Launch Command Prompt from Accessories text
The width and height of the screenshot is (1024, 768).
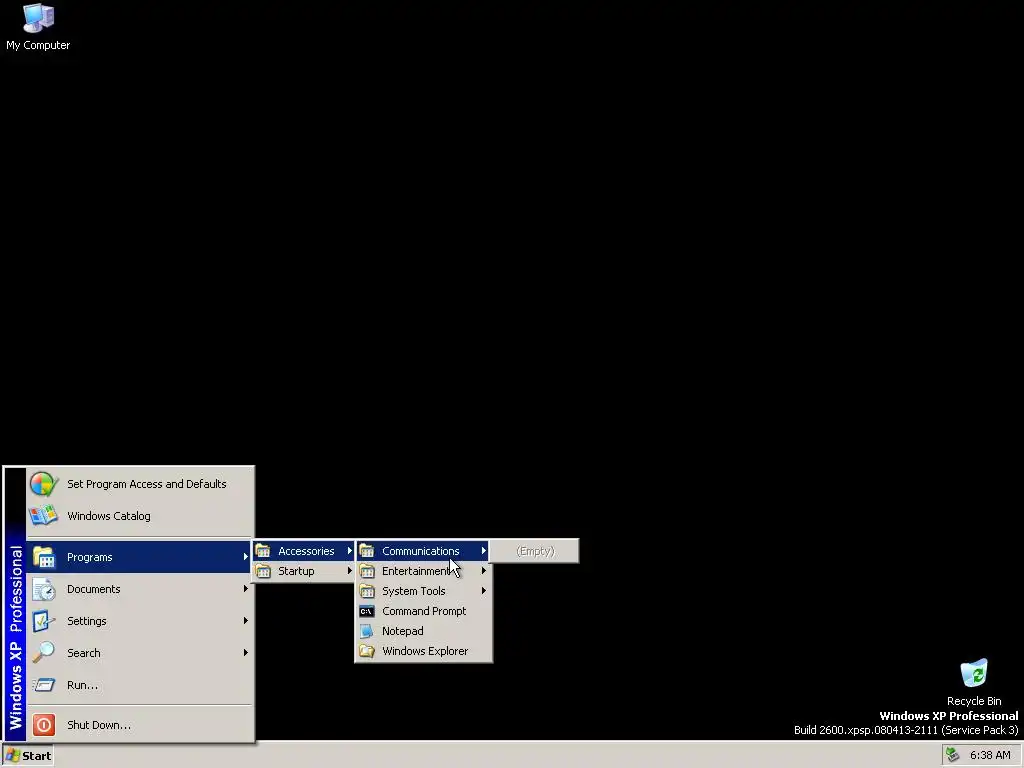(424, 611)
